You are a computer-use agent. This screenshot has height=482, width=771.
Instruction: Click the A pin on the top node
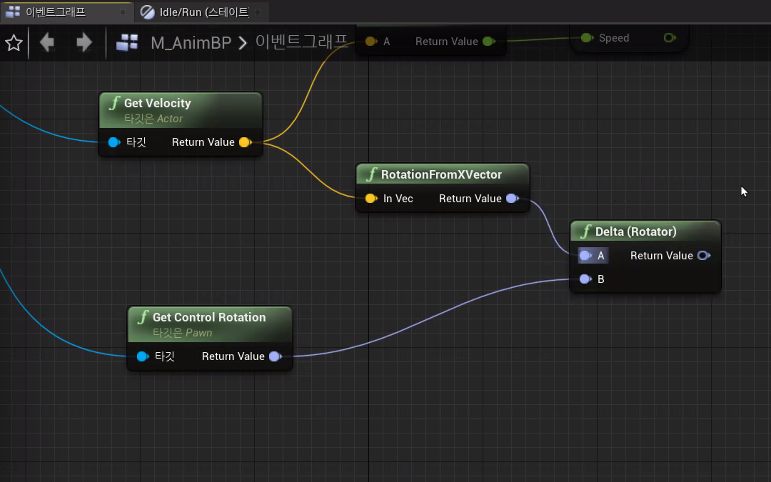point(371,41)
